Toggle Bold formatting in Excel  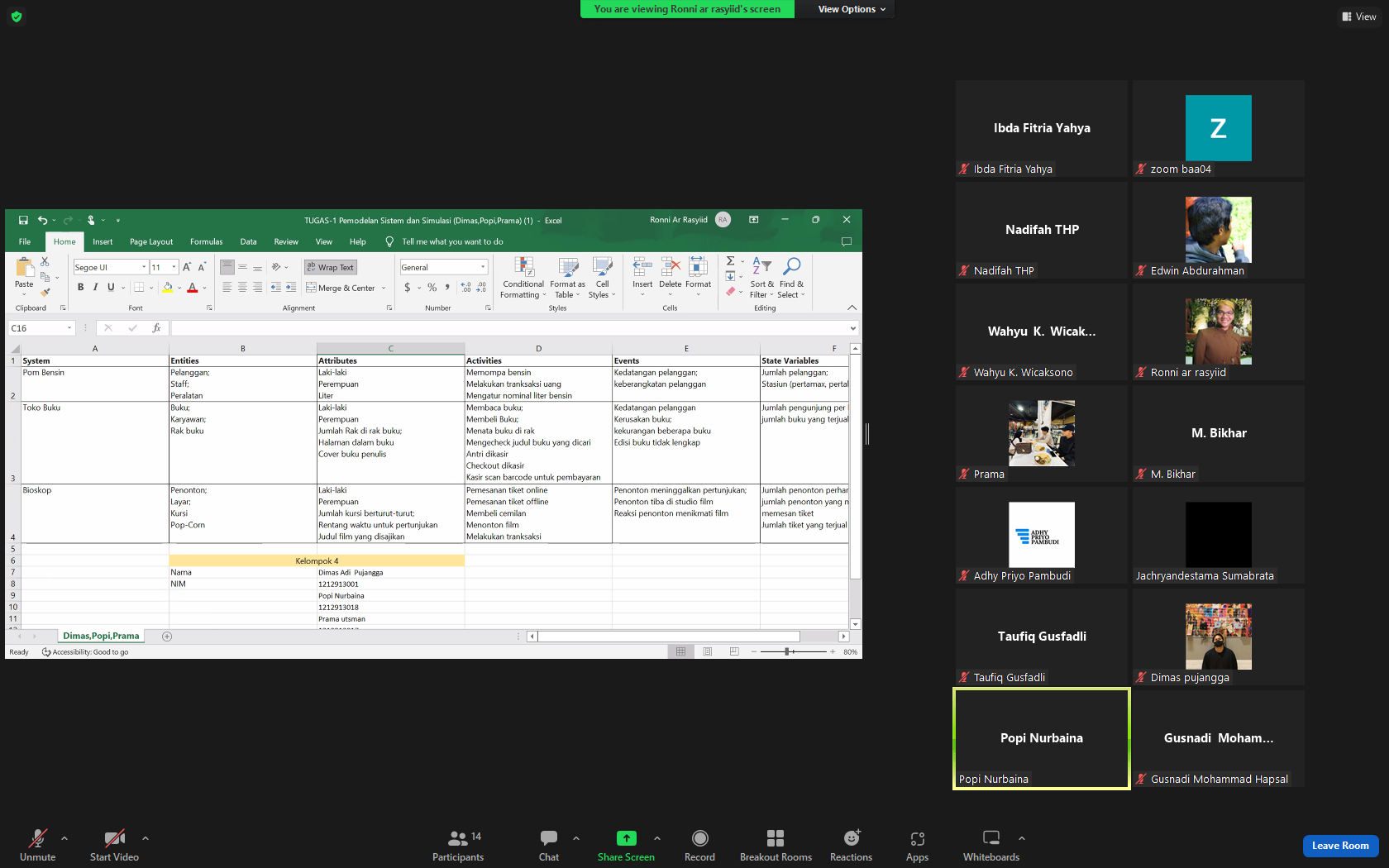(80, 288)
